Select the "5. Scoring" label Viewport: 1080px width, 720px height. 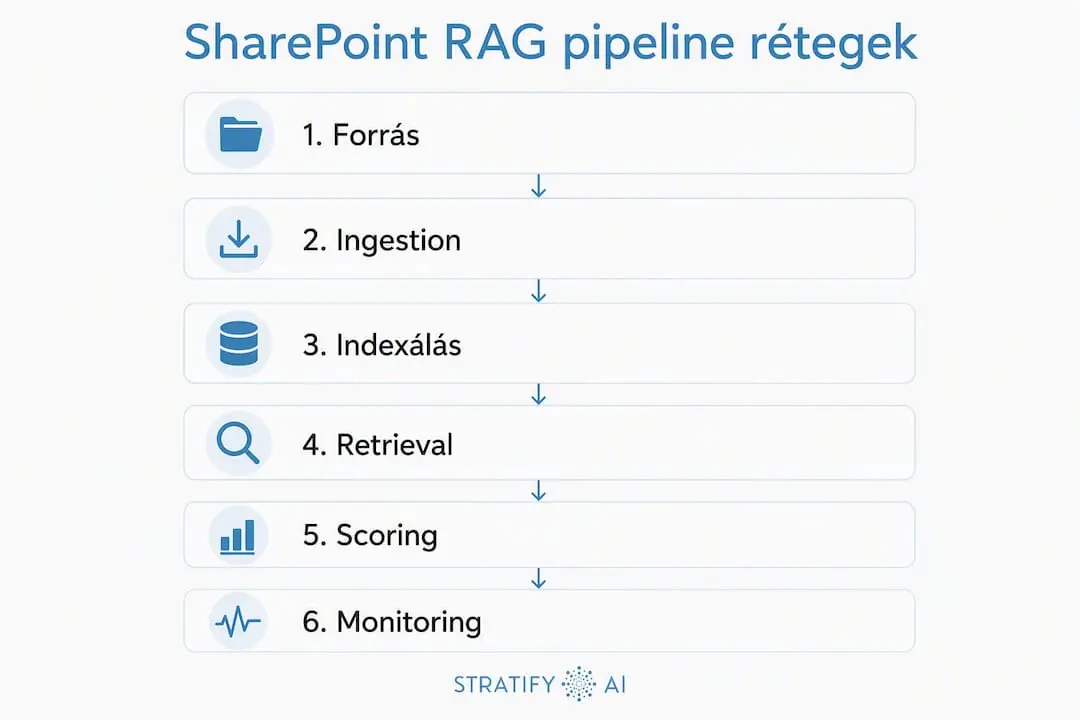click(x=370, y=536)
